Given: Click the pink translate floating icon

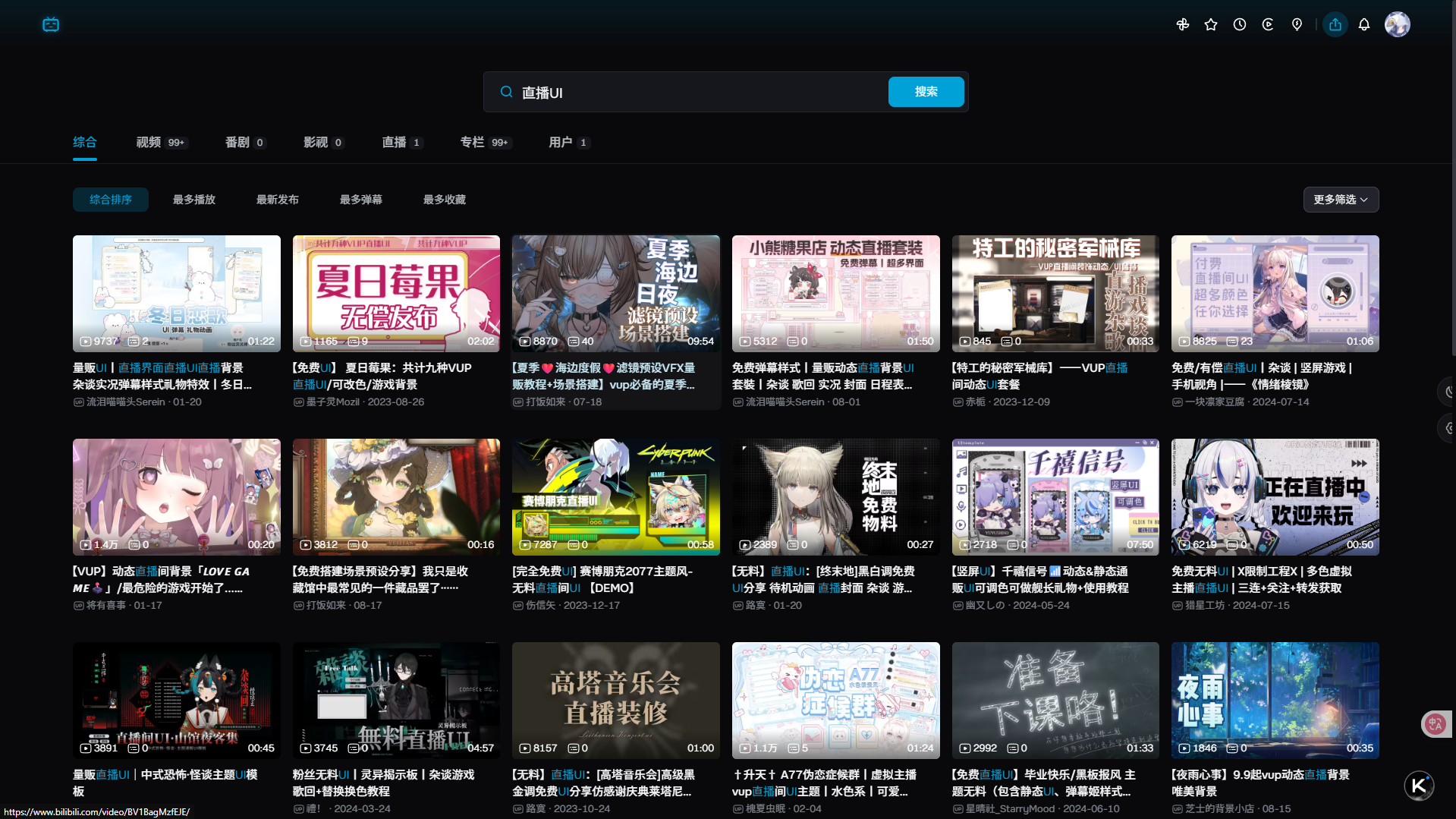Looking at the screenshot, I should point(1435,723).
